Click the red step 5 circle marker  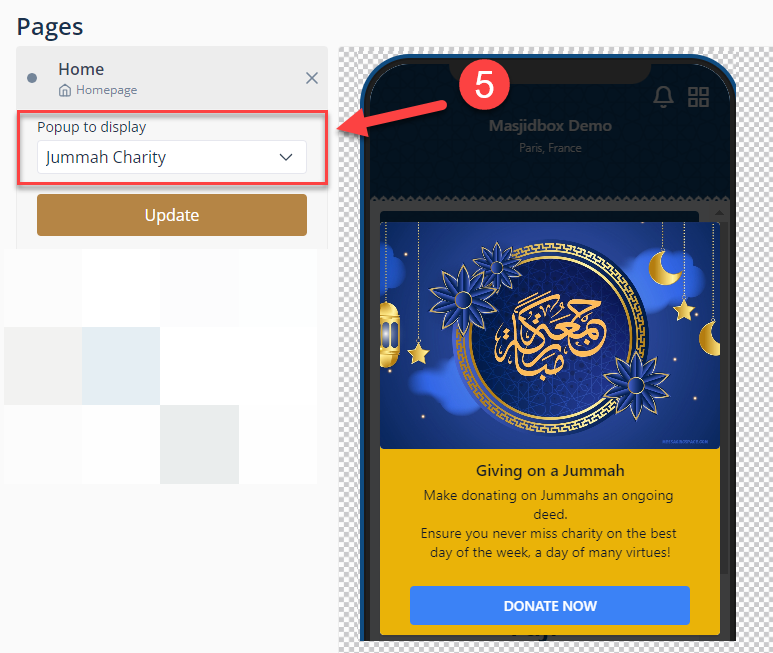[484, 84]
